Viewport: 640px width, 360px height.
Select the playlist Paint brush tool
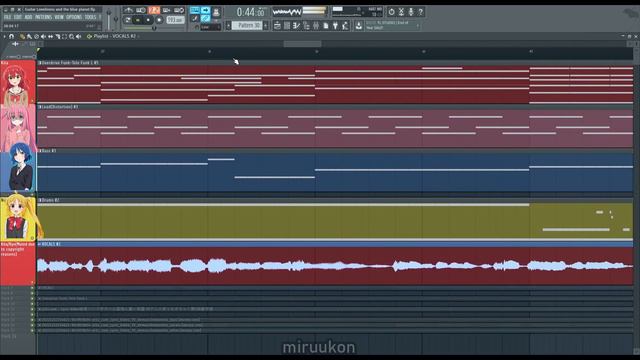pyautogui.click(x=29, y=36)
